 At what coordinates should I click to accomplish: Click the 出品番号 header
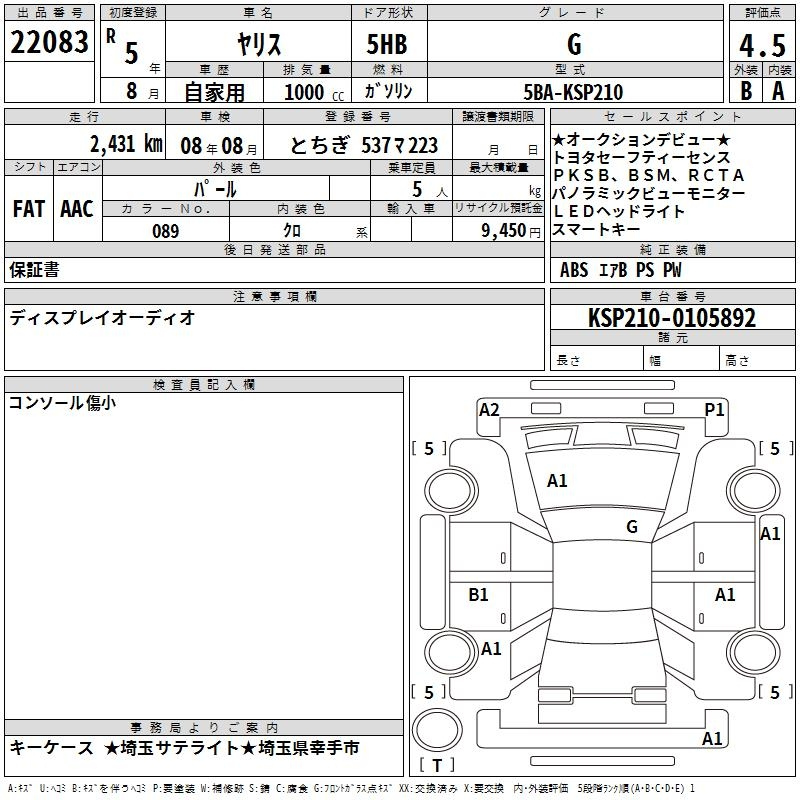coord(49,13)
